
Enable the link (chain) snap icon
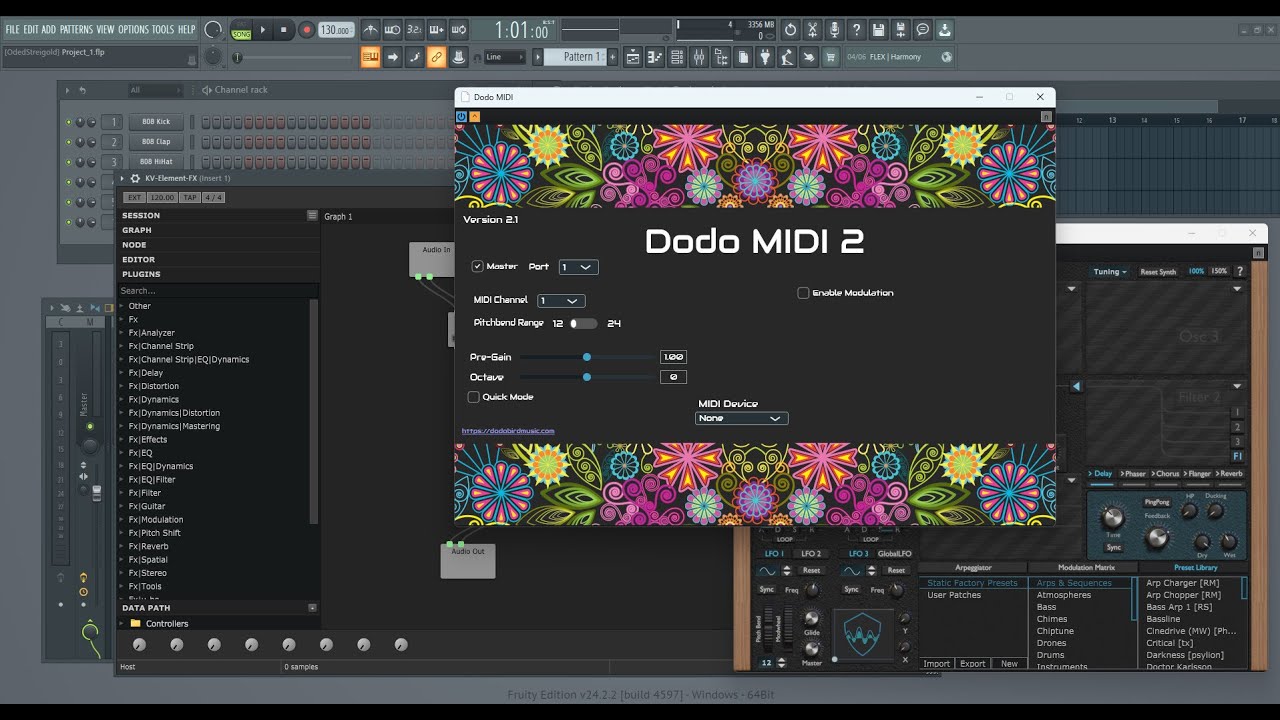click(x=436, y=57)
